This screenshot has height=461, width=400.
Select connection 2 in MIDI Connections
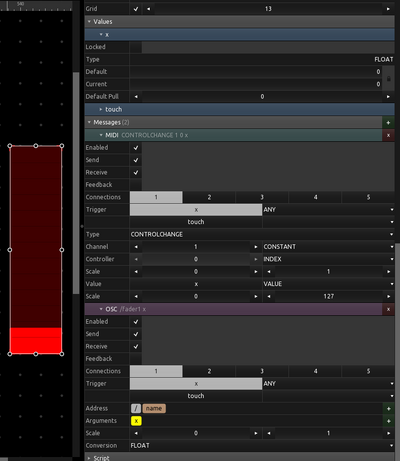pyautogui.click(x=209, y=197)
